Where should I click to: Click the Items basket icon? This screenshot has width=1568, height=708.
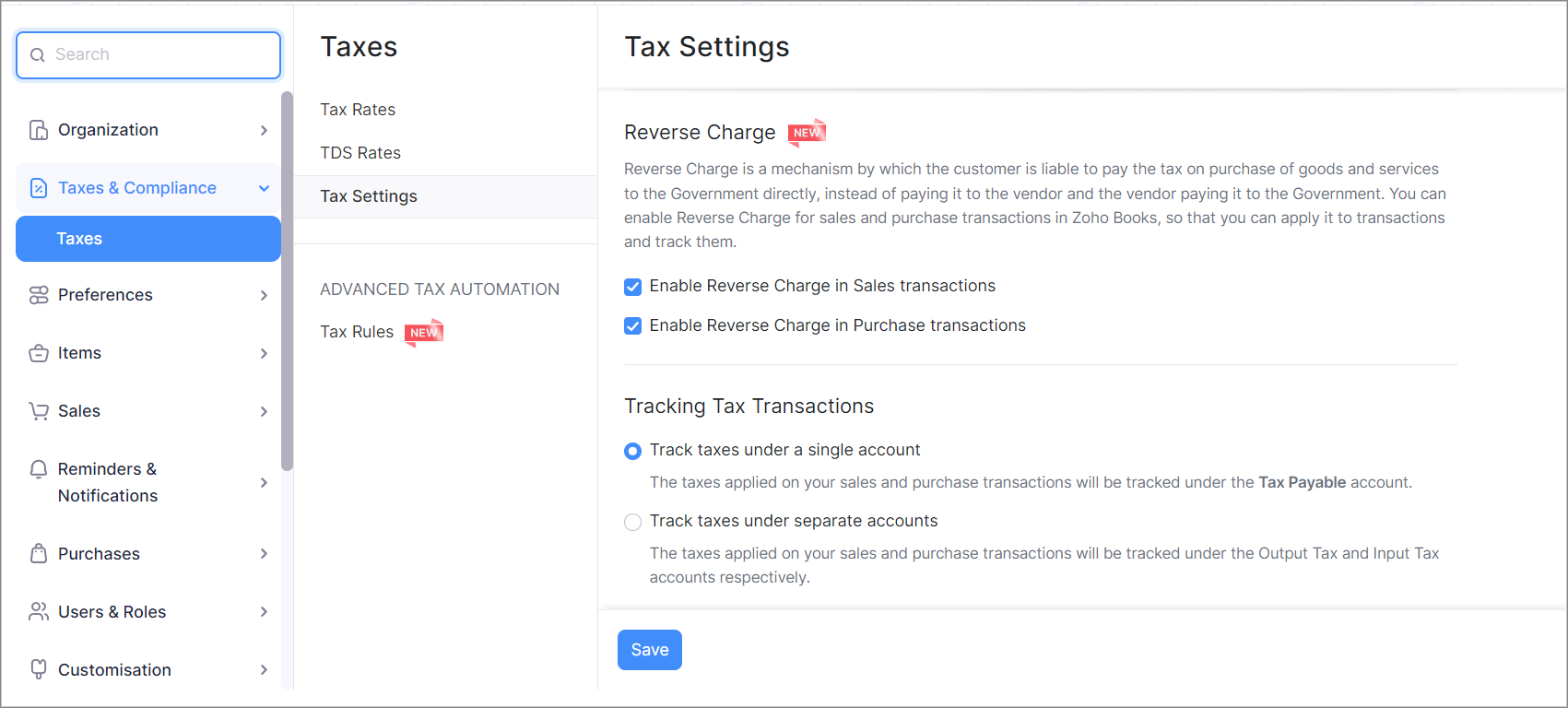pyautogui.click(x=39, y=353)
